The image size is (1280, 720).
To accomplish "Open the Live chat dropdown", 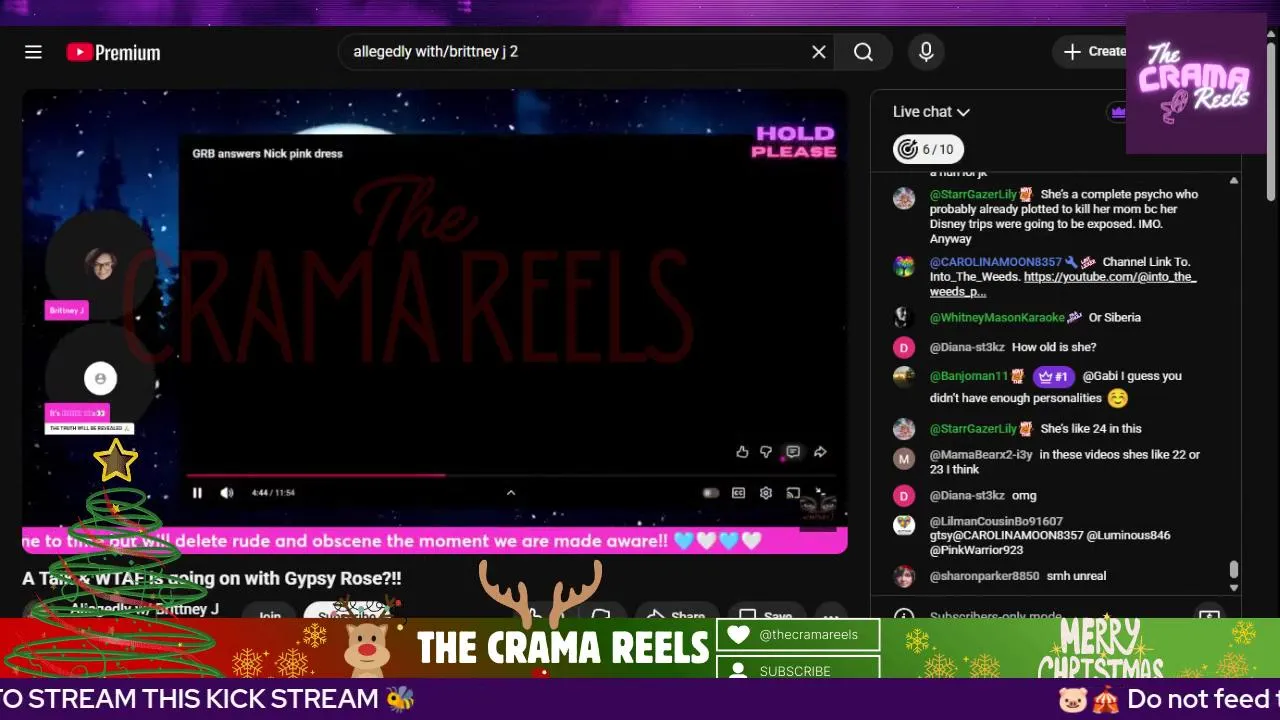I will point(931,112).
